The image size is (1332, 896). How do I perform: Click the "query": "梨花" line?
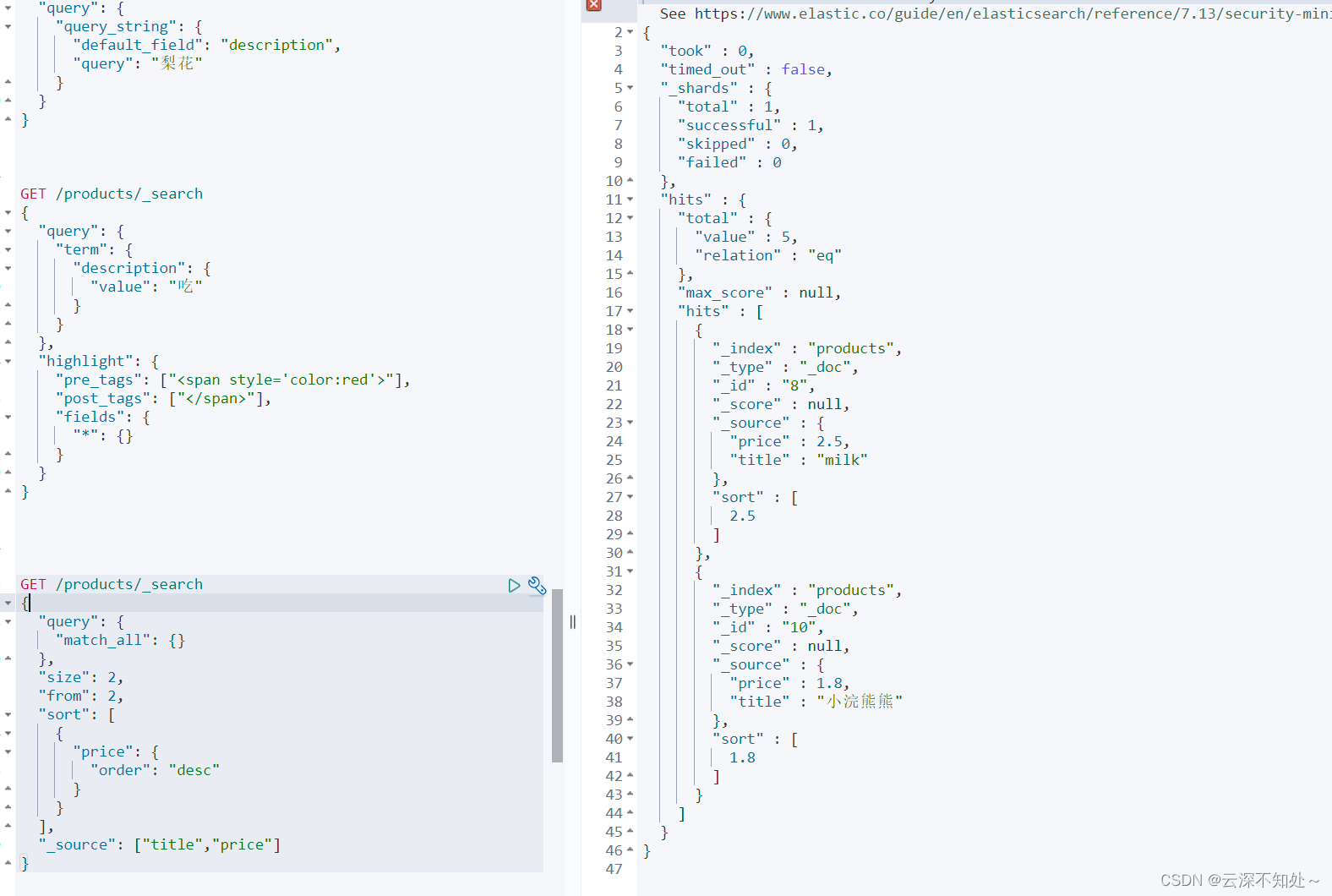tap(138, 63)
